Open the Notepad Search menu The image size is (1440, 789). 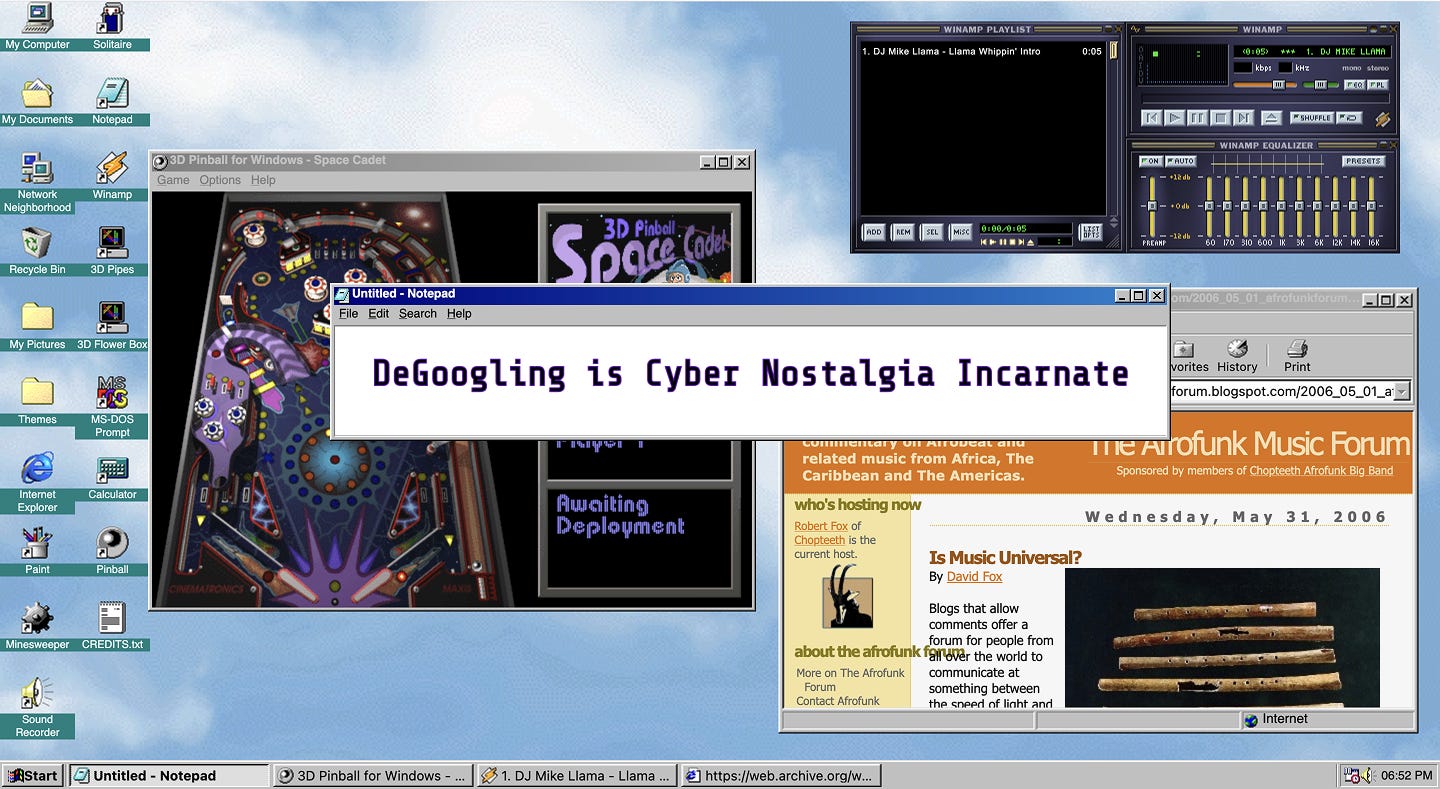[418, 314]
